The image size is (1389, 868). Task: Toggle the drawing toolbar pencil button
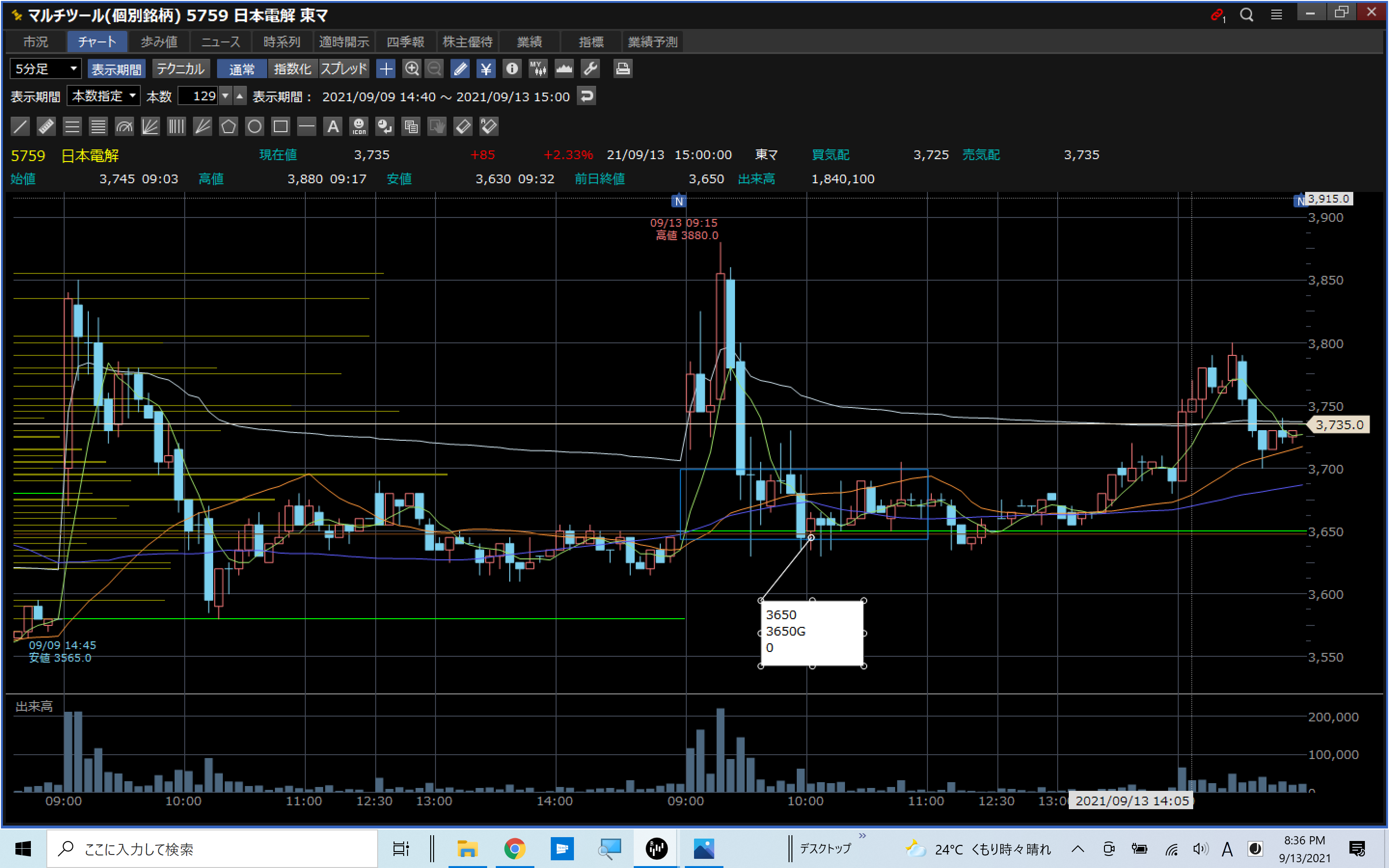[460, 69]
